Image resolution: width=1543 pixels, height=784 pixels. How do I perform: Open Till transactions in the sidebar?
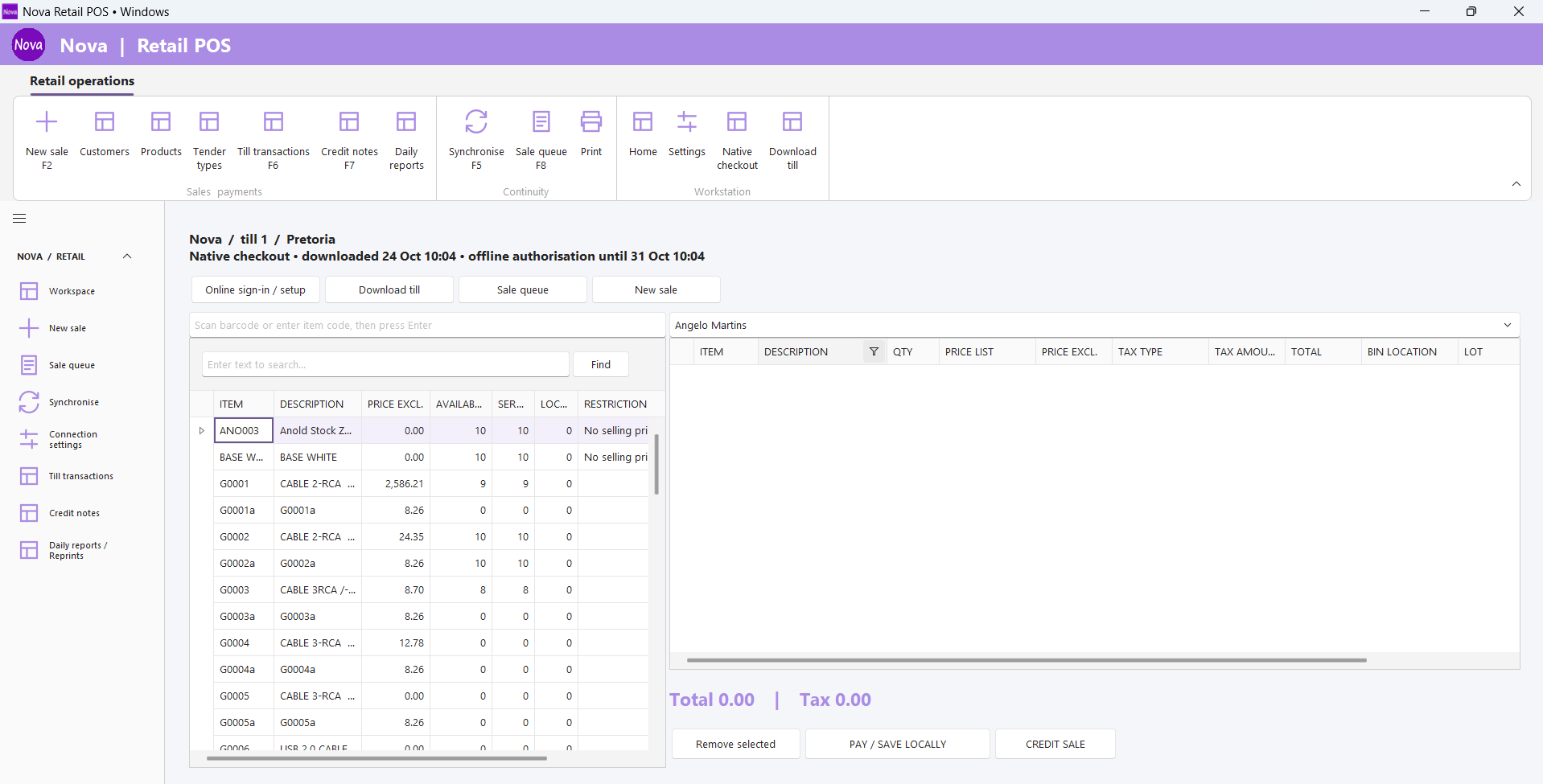80,476
